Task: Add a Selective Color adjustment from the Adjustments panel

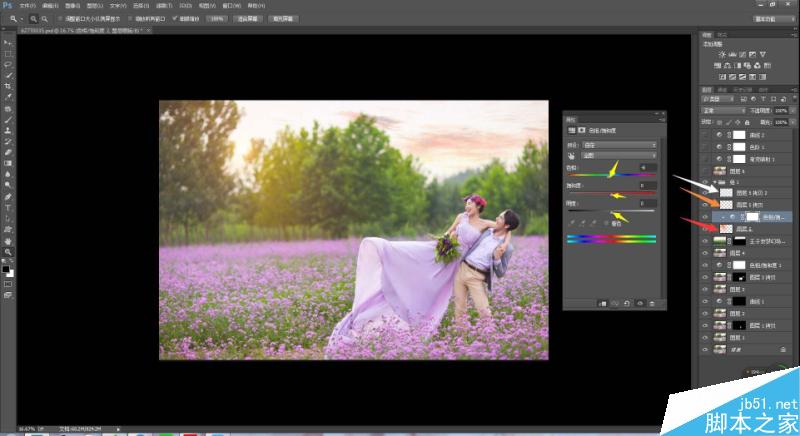Action: [753, 77]
